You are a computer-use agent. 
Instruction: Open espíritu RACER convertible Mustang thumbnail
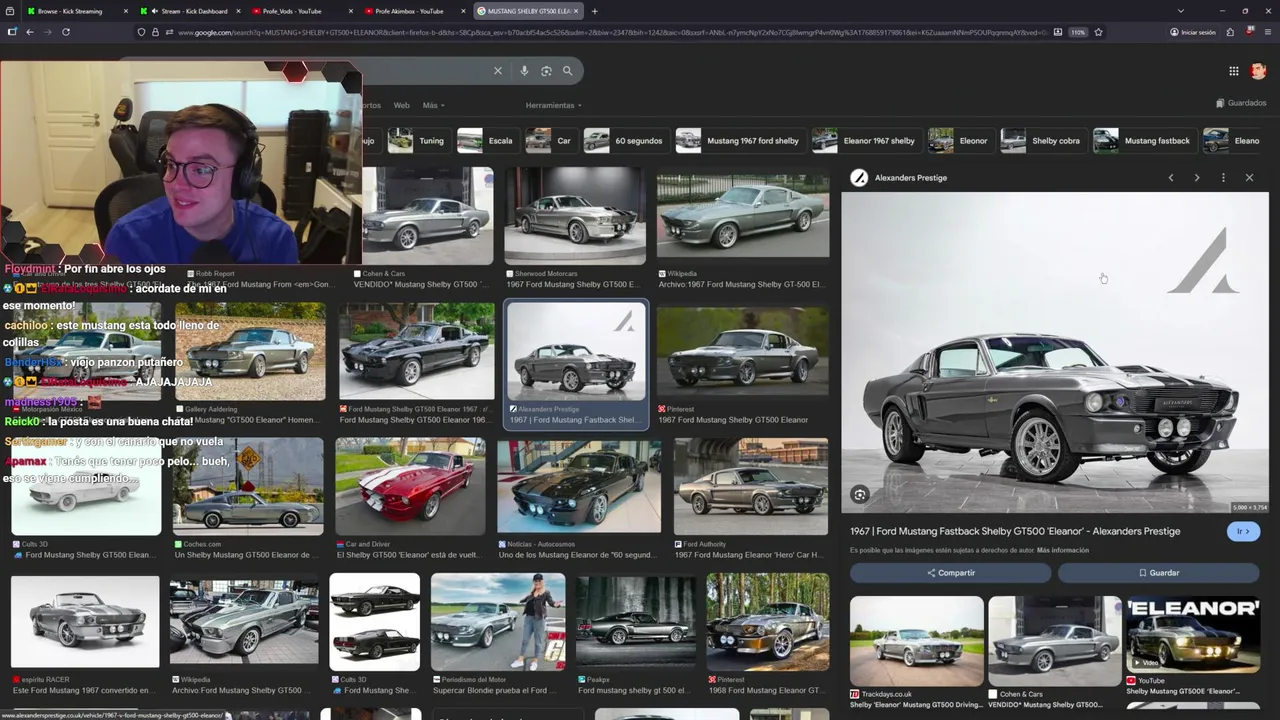click(85, 621)
